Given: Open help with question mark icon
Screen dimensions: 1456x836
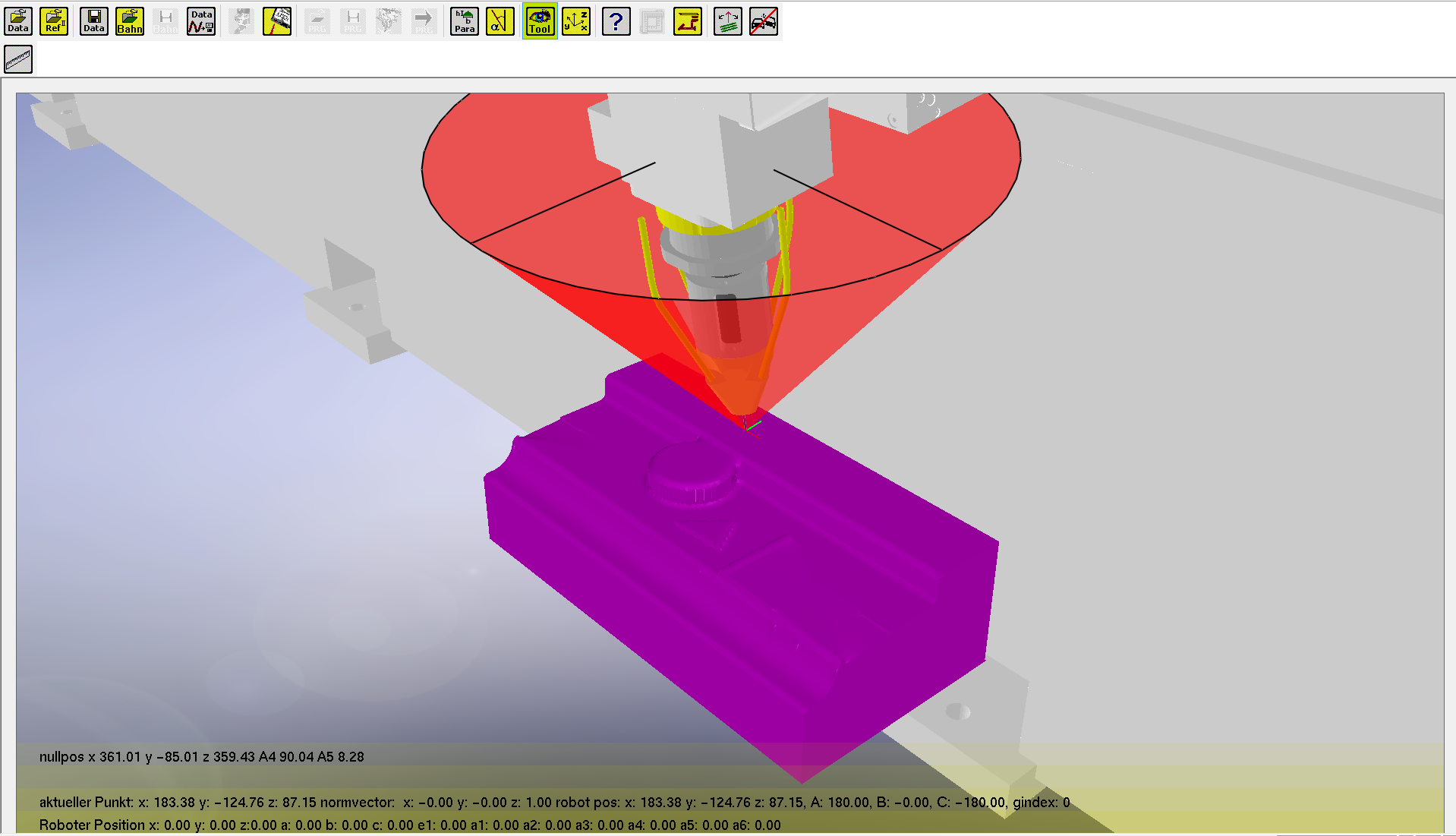Looking at the screenshot, I should coord(616,21).
